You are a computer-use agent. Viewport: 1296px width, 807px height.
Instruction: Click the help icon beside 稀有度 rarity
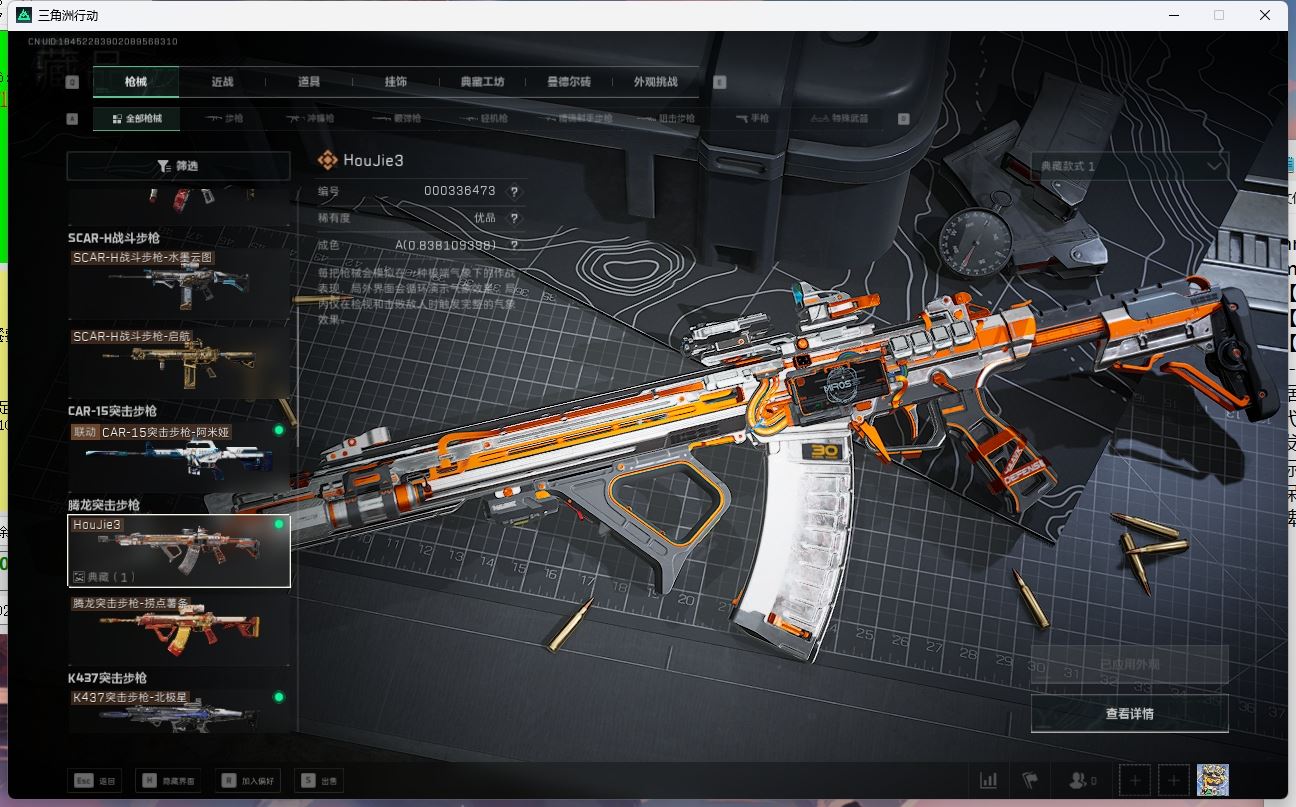(x=515, y=218)
